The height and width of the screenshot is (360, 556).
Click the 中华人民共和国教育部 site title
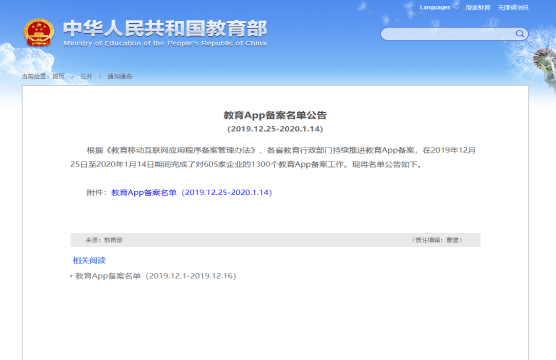tap(165, 28)
